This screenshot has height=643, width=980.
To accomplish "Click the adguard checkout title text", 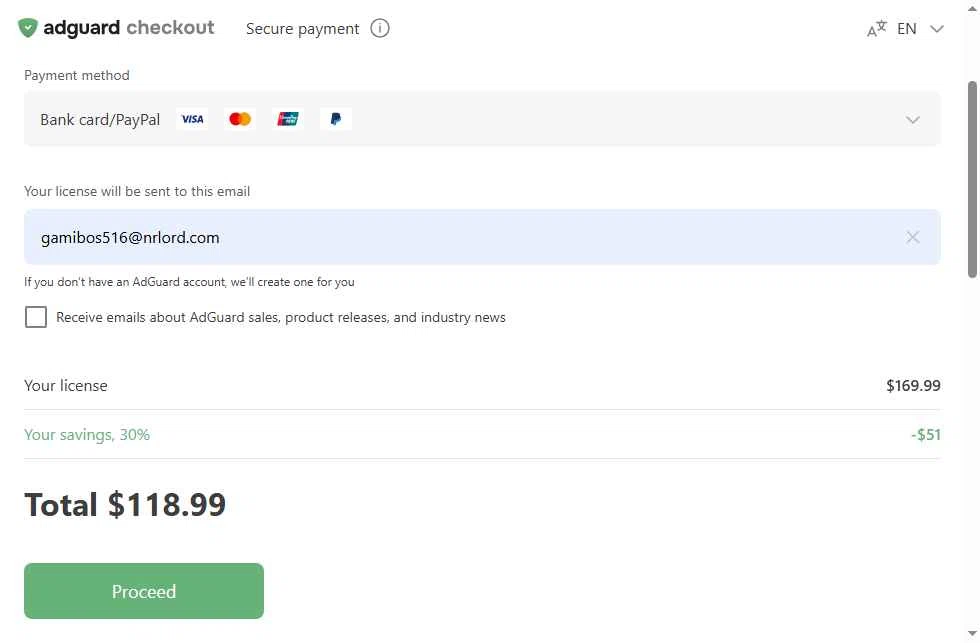I will pyautogui.click(x=129, y=28).
